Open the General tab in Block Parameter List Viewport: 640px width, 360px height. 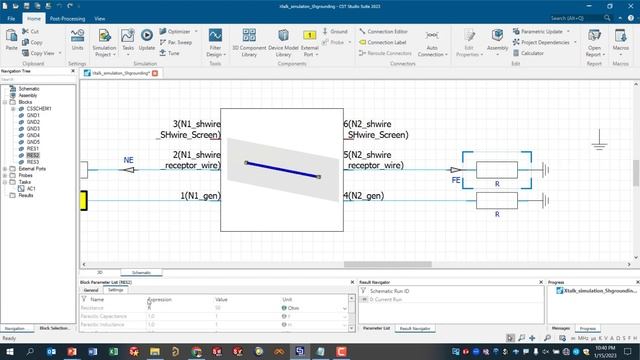(91, 290)
